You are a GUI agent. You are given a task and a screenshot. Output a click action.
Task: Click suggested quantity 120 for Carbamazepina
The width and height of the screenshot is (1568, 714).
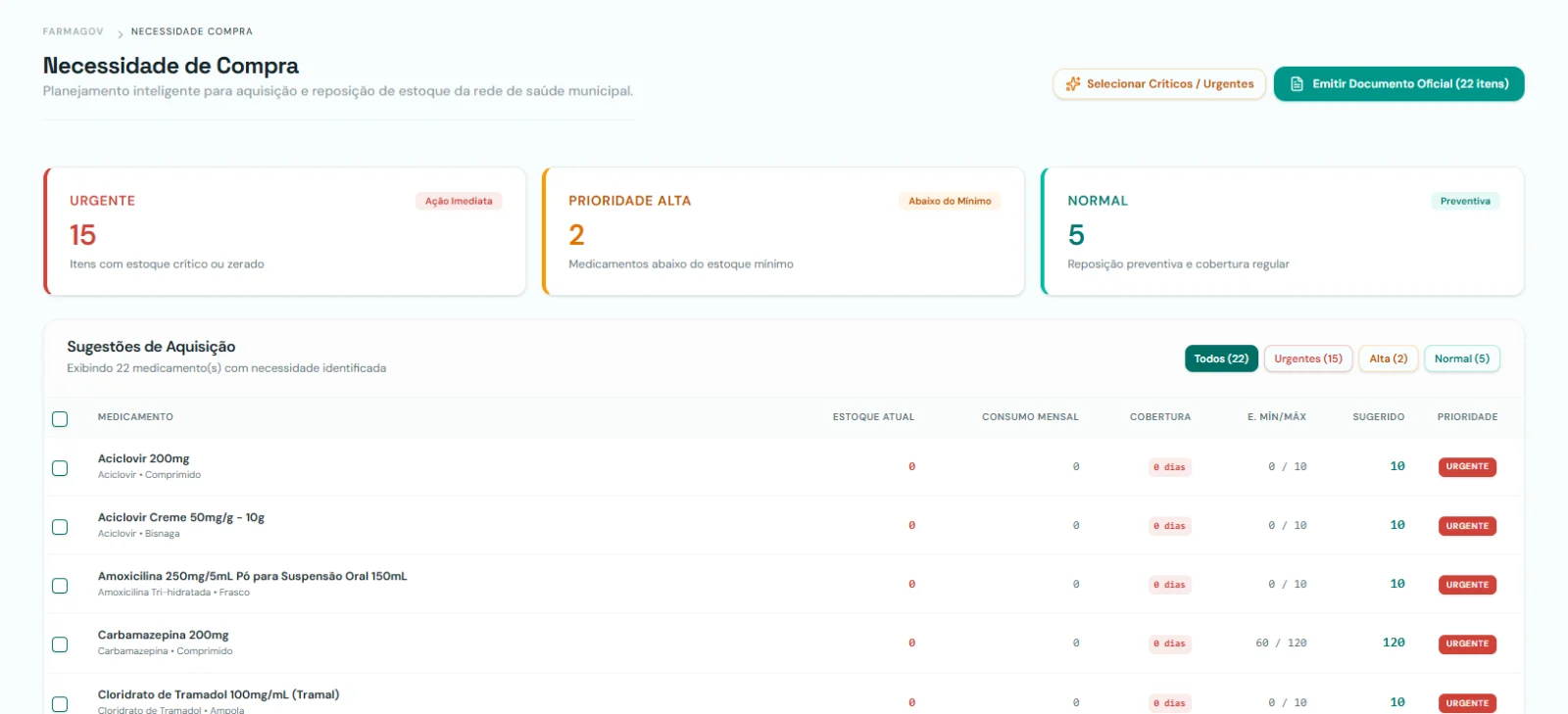click(x=1394, y=643)
